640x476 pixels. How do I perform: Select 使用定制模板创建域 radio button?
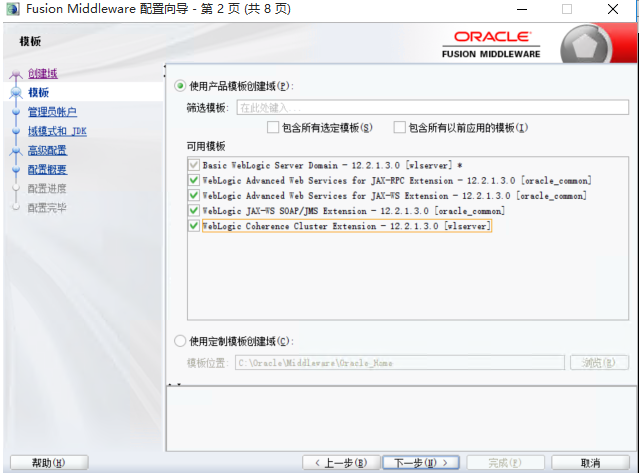tap(180, 341)
